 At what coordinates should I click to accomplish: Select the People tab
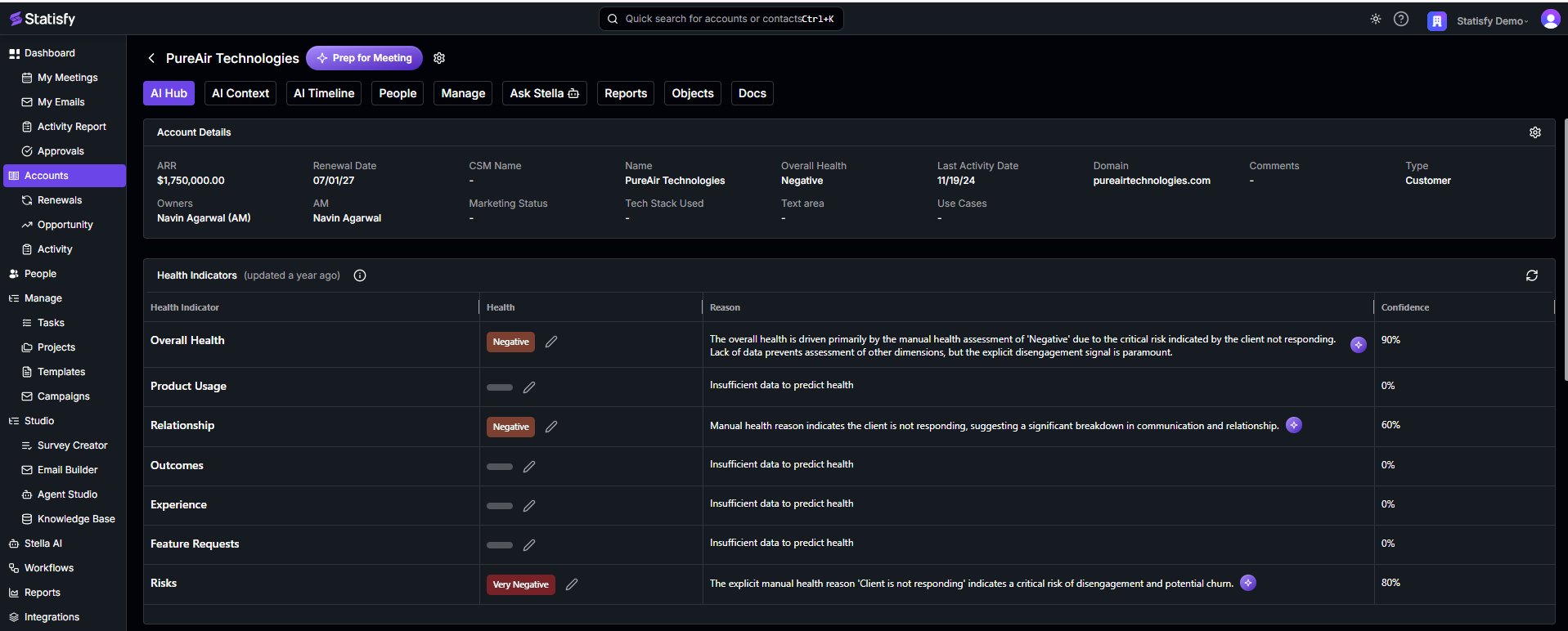coord(398,93)
